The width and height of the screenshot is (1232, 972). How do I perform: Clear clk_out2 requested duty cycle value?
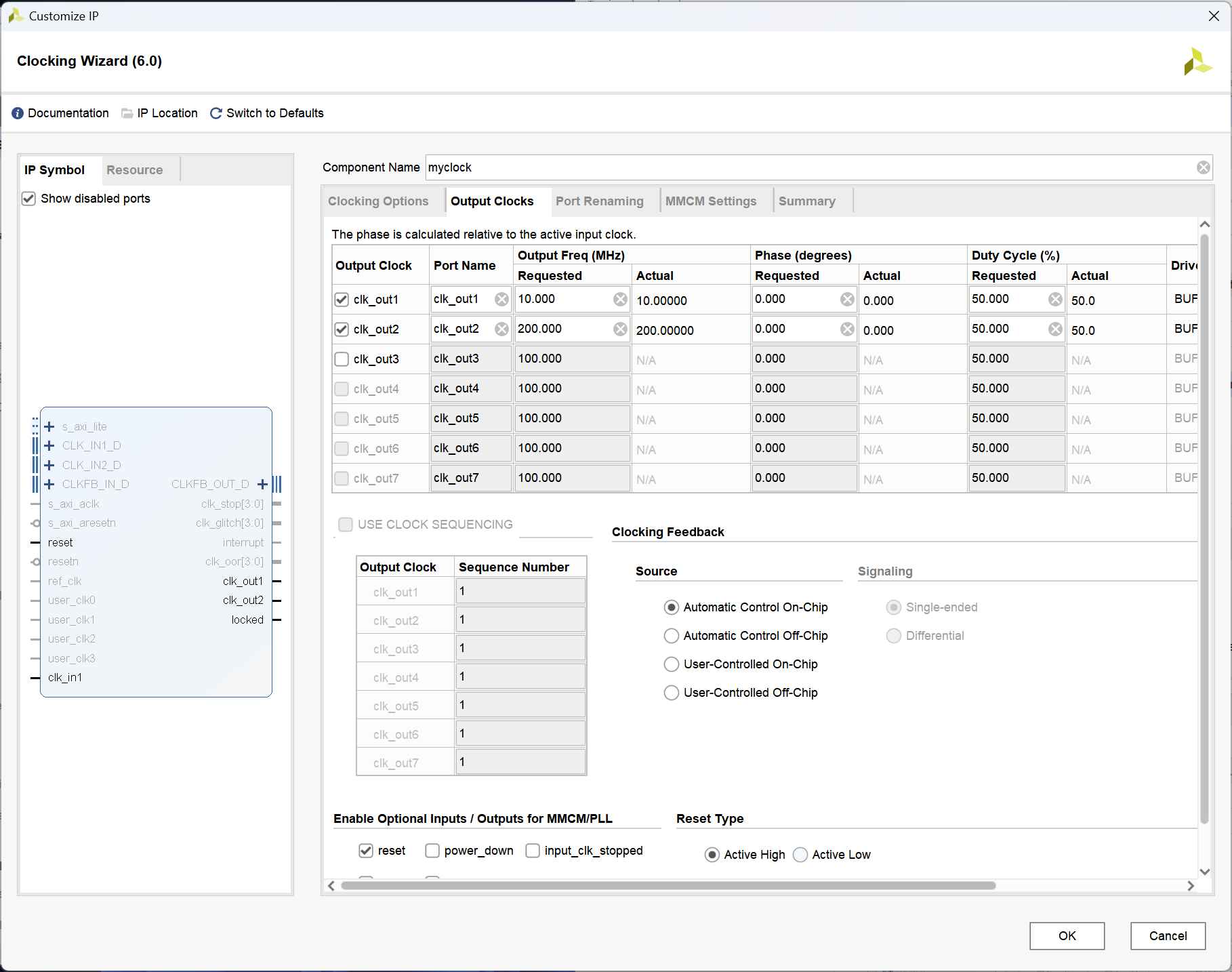(1055, 329)
